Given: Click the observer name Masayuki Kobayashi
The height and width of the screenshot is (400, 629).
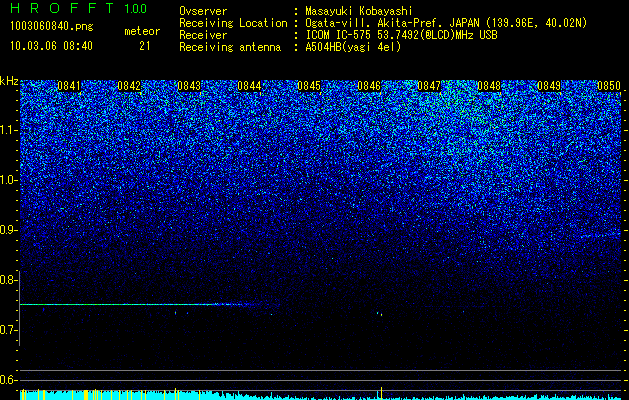Looking at the screenshot, I should coord(359,11).
